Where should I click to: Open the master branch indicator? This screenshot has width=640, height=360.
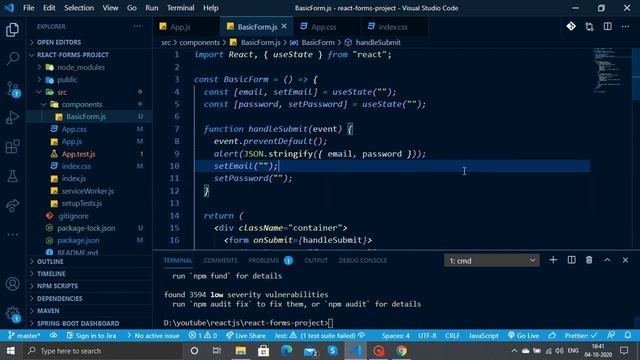(x=24, y=336)
